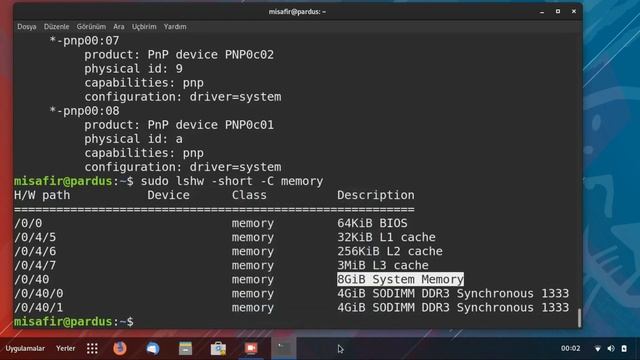
Task: Click the '/0/0' hardware path
Action: coord(28,223)
